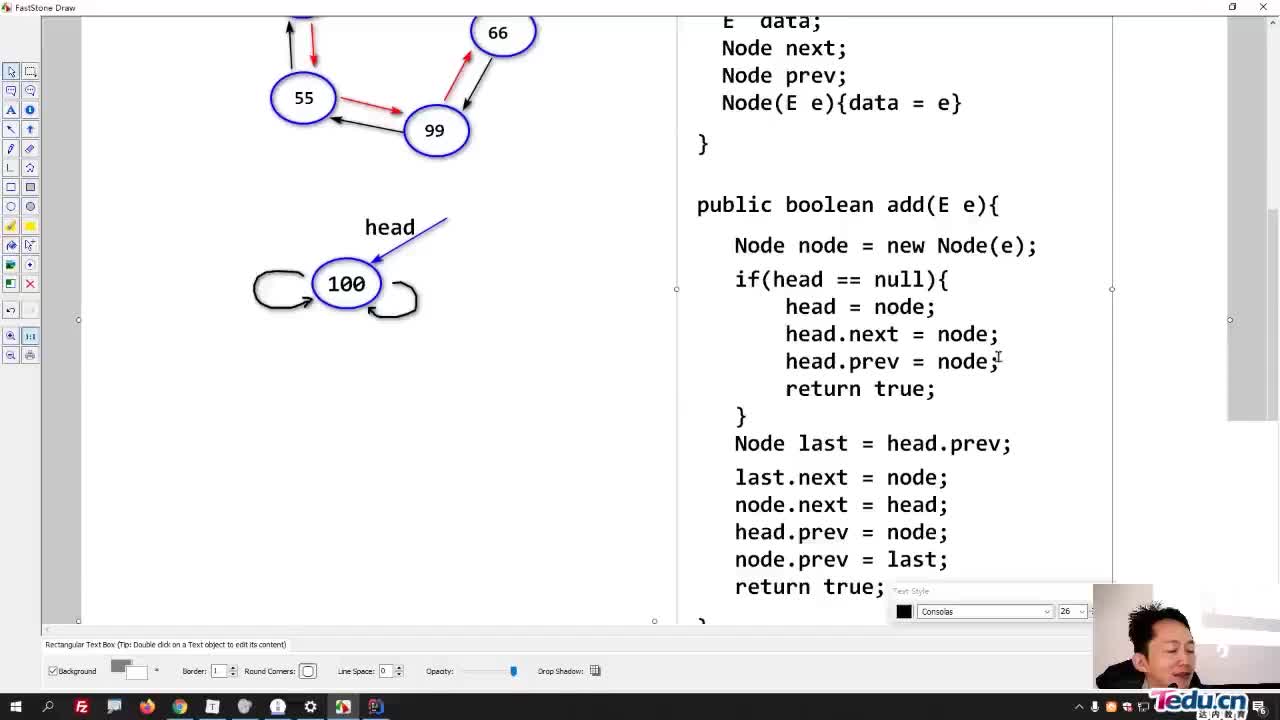Select the node circle labeled 55
Image resolution: width=1280 pixels, height=720 pixels.
[x=303, y=98]
